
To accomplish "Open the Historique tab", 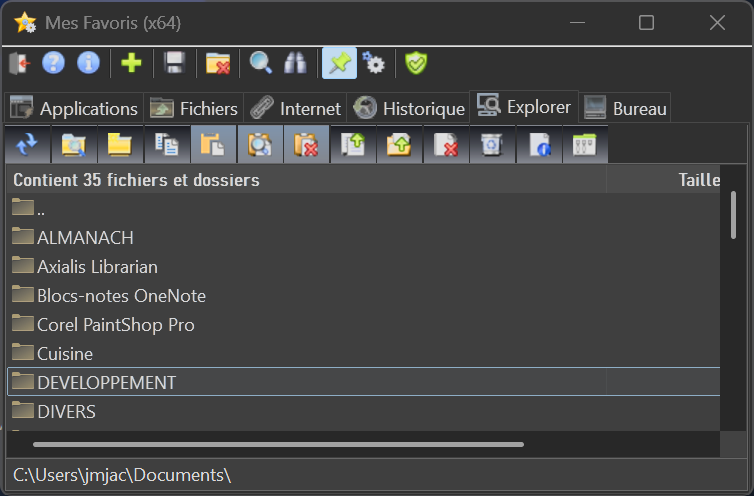I will click(x=410, y=108).
